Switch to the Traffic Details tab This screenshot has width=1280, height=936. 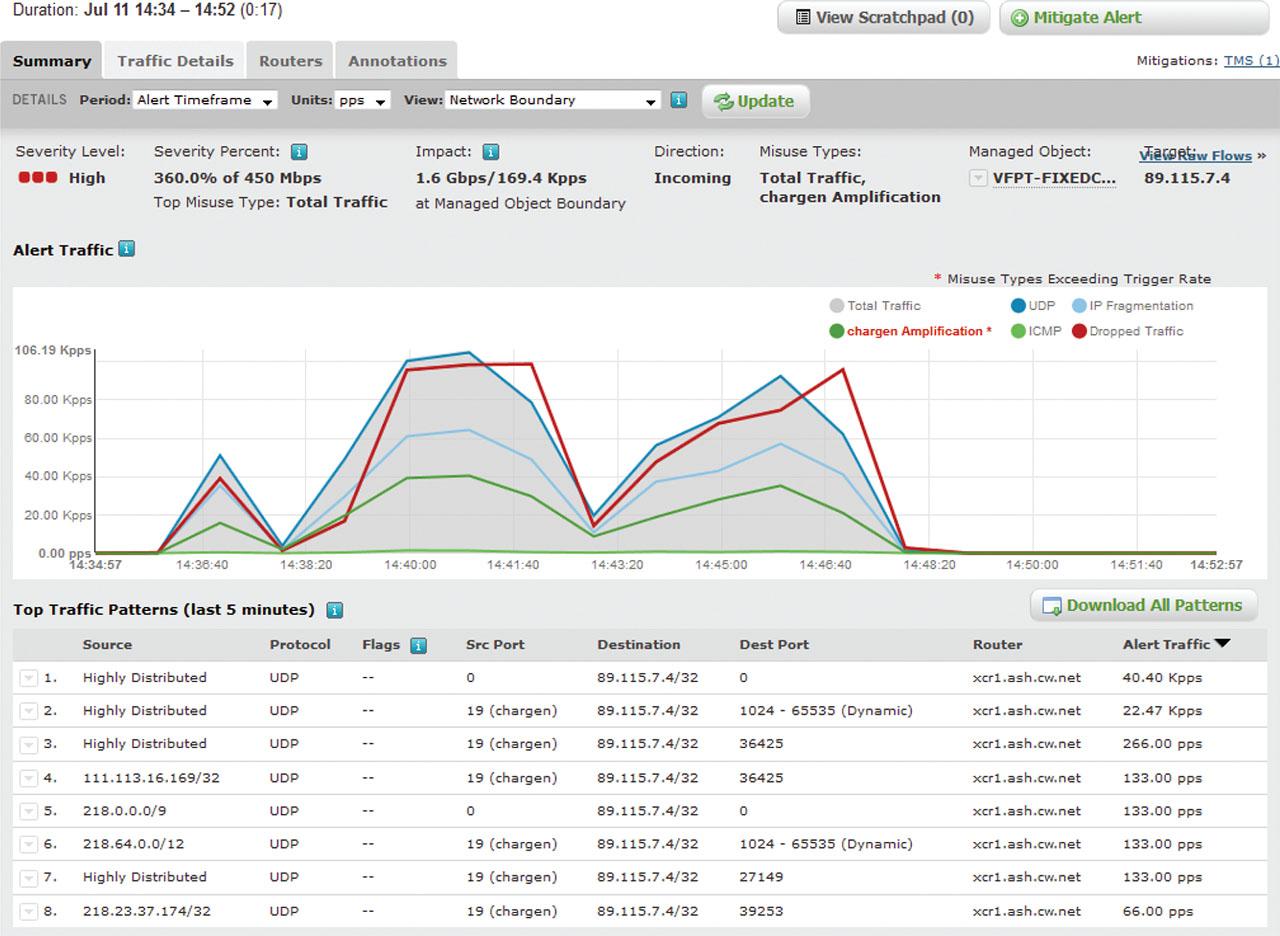(175, 61)
